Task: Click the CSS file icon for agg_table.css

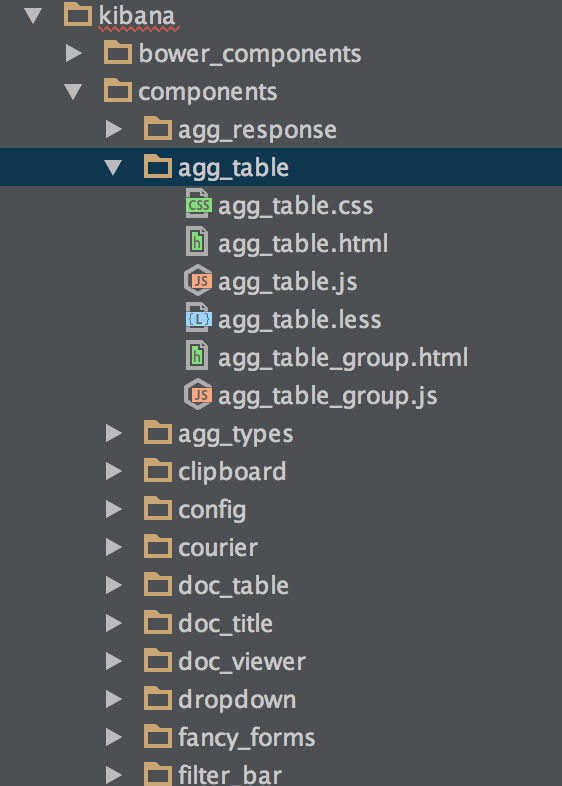Action: [199, 204]
